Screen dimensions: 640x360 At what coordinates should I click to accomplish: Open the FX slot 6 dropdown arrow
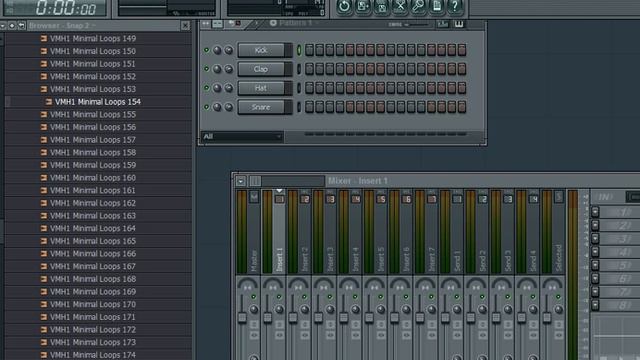click(x=595, y=278)
